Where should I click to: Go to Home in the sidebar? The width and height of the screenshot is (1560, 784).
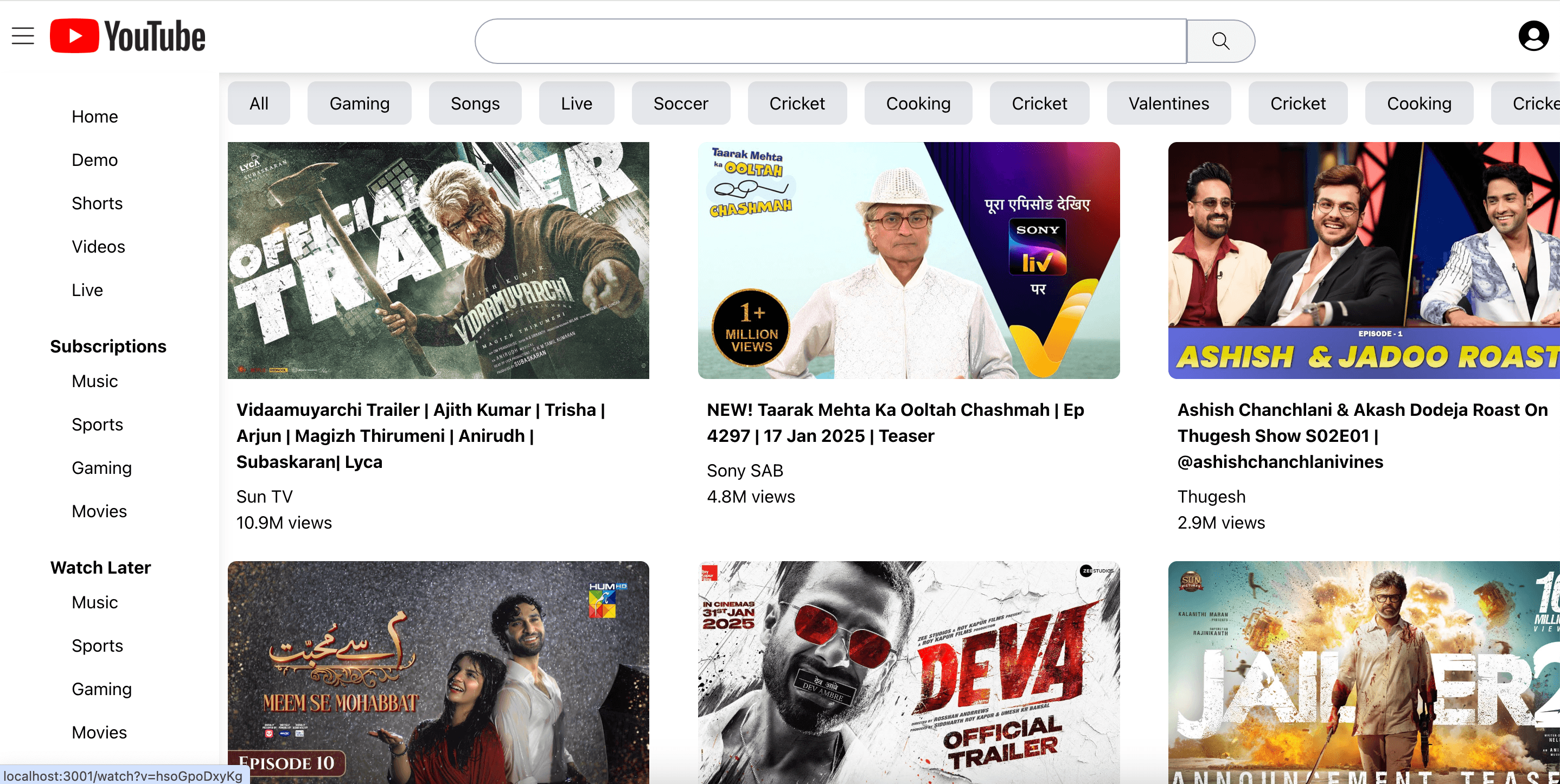pos(94,117)
